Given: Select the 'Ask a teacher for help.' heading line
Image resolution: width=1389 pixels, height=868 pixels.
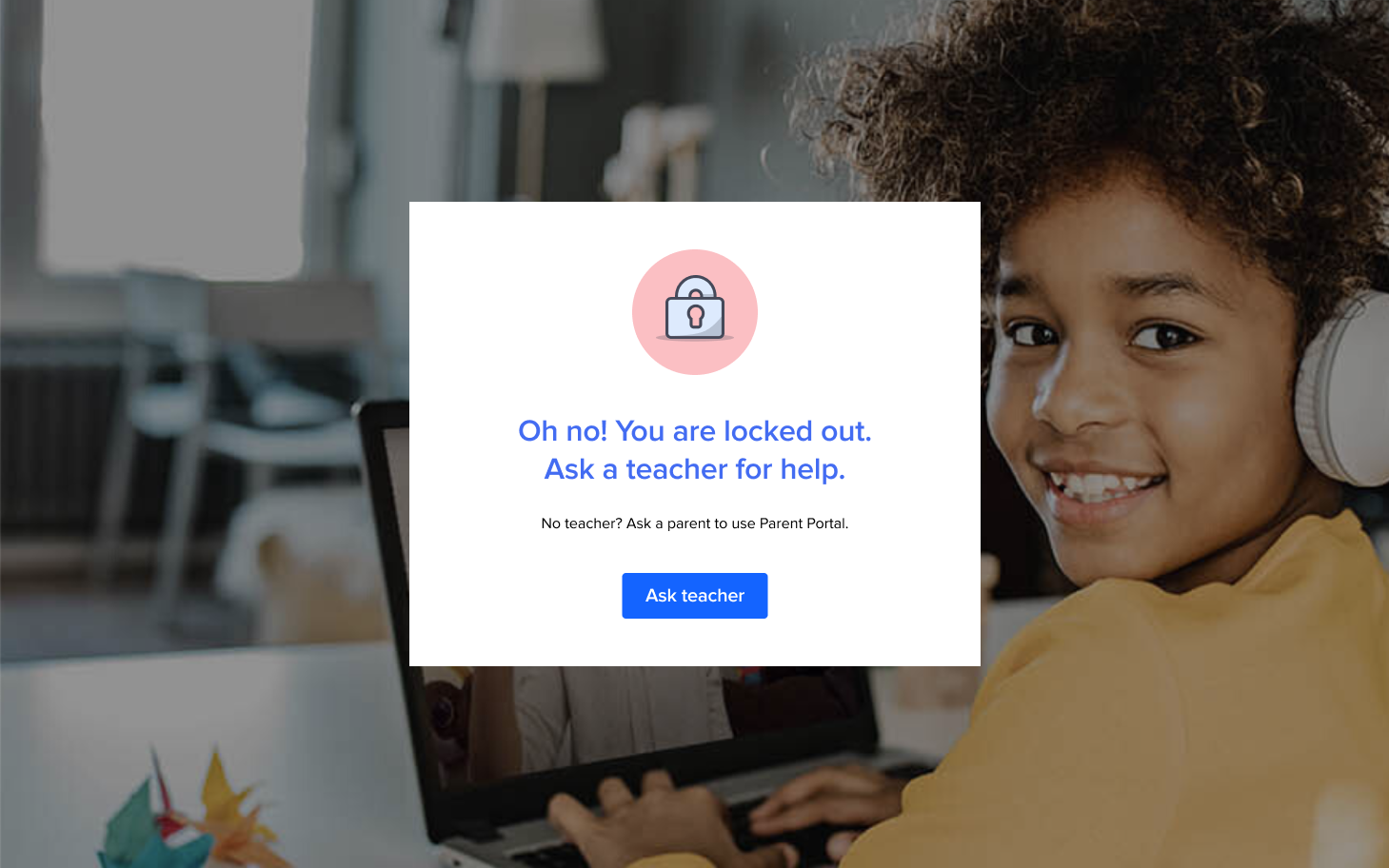Looking at the screenshot, I should [x=695, y=469].
